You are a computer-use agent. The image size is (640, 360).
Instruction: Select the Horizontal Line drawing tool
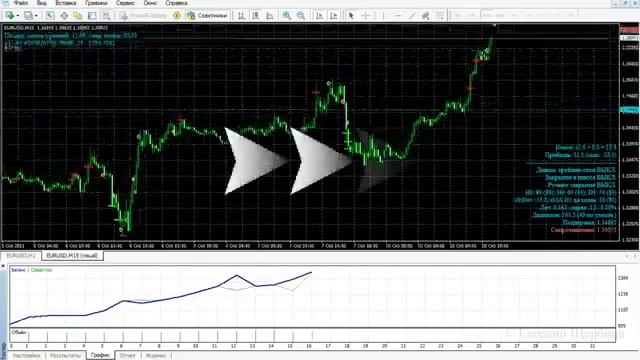coord(398,16)
